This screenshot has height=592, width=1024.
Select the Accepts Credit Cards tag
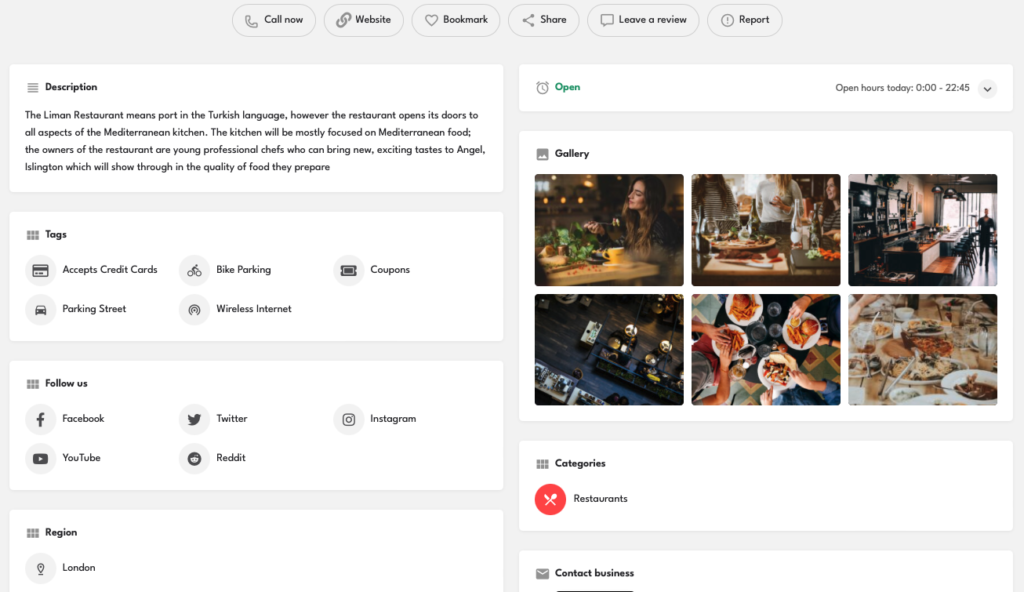tap(91, 270)
